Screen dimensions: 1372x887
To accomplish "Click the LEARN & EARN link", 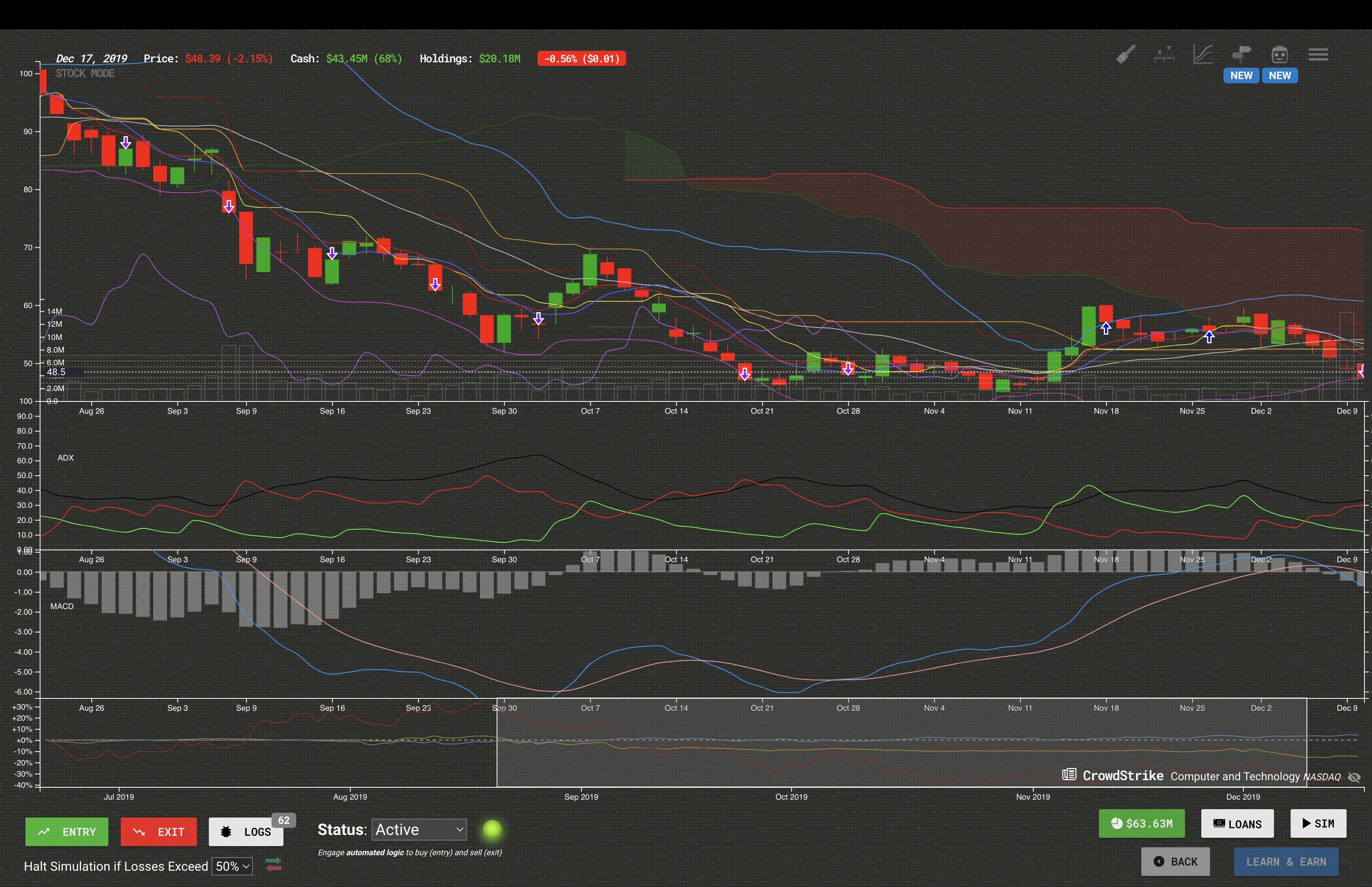I will pyautogui.click(x=1286, y=861).
